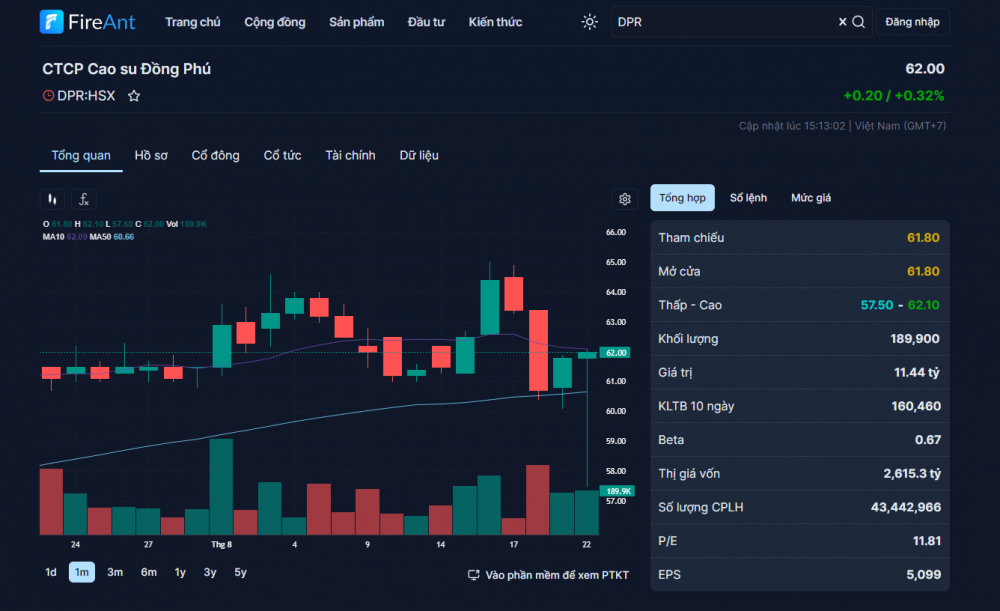Click the search magnifier icon
This screenshot has height=611, width=1000.
859,22
